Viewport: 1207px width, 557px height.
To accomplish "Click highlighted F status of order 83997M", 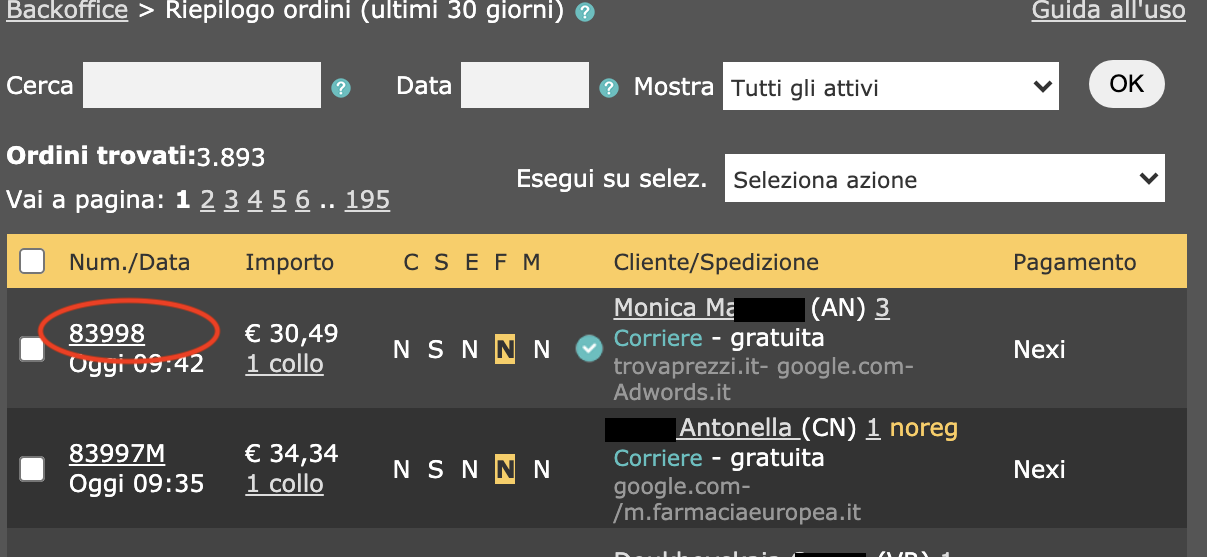I will pos(504,469).
